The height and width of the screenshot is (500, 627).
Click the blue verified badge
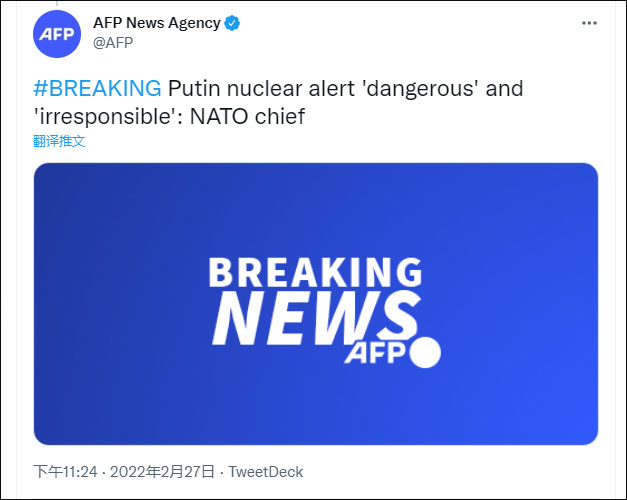coord(233,23)
